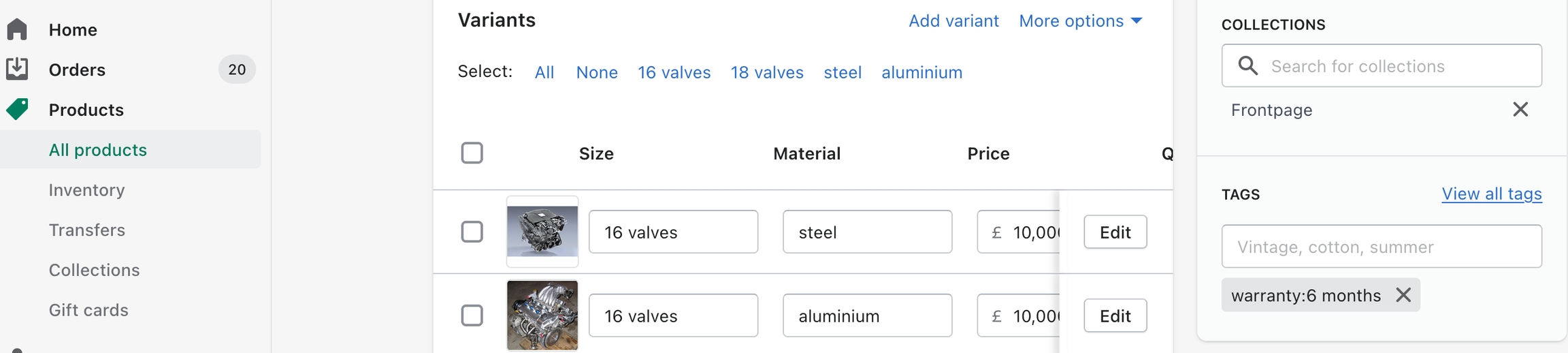
Task: Open Gift cards page
Action: tap(88, 310)
